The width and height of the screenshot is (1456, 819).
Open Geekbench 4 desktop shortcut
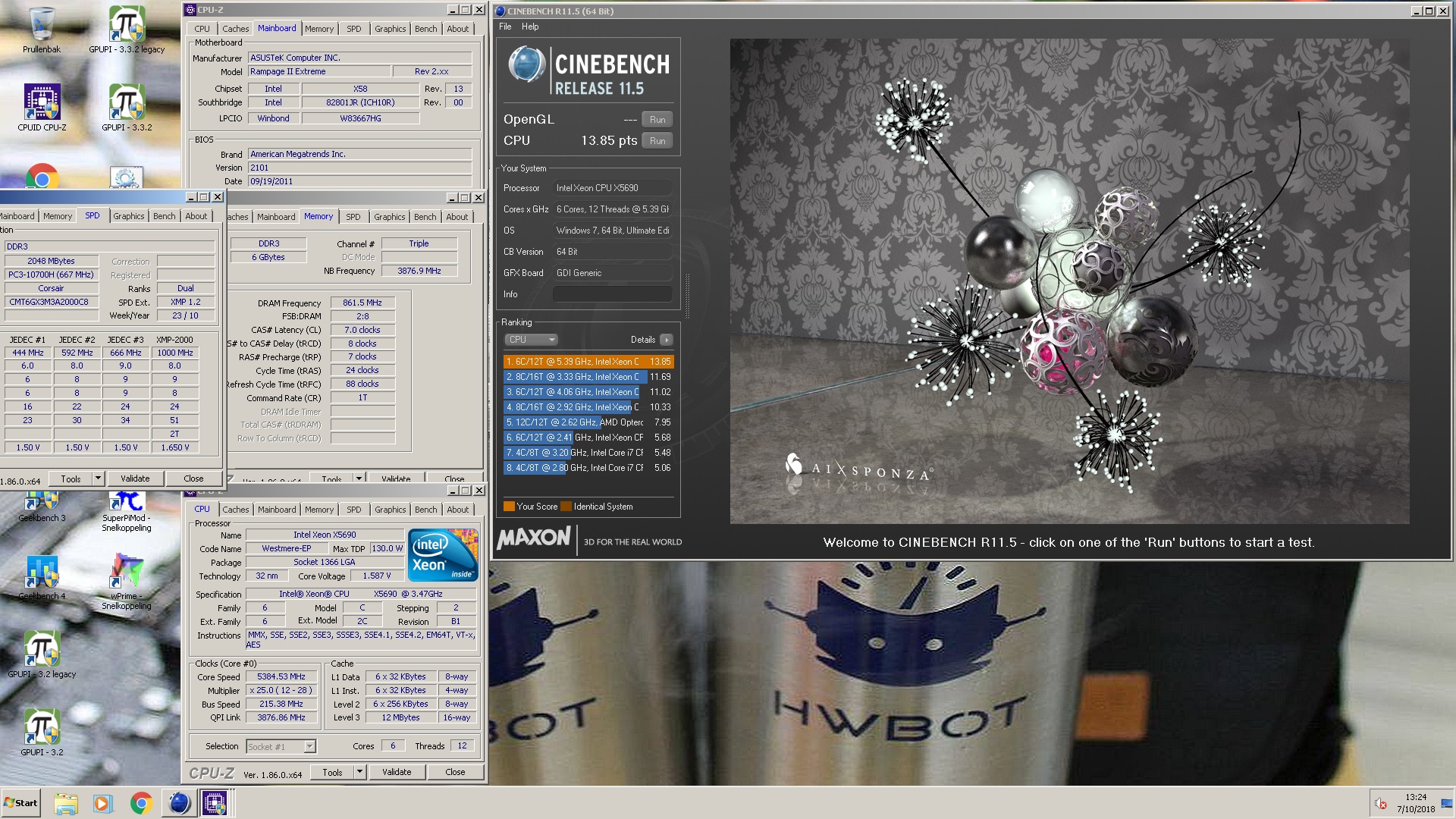(42, 578)
